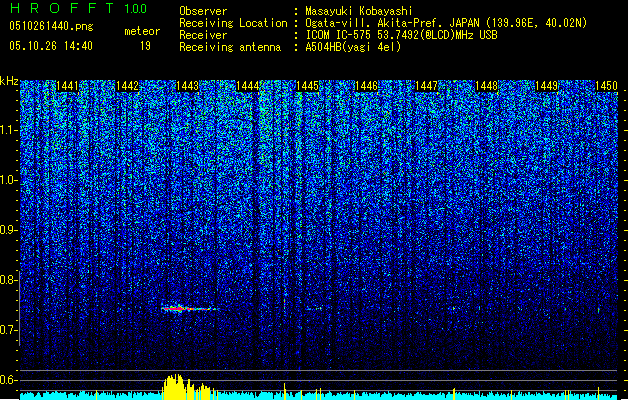Click the 0.9 frequency axis label

pos(9,230)
